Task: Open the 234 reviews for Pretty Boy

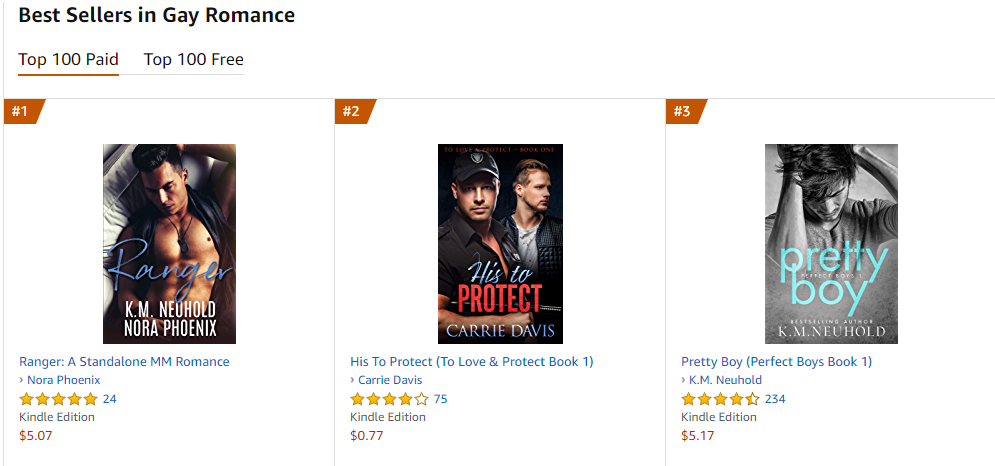Action: click(775, 399)
